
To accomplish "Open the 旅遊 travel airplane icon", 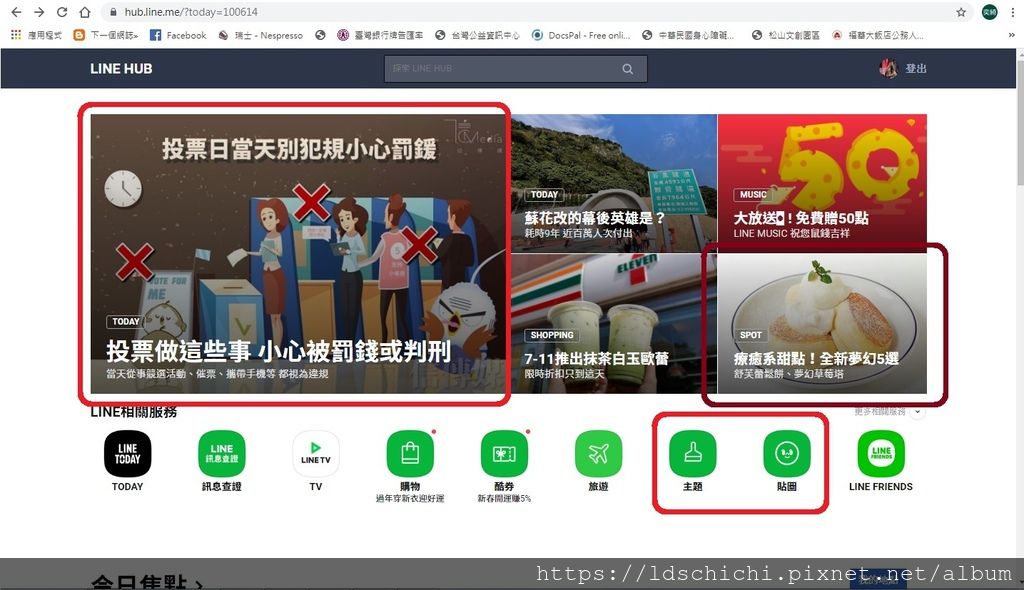I will 598,453.
